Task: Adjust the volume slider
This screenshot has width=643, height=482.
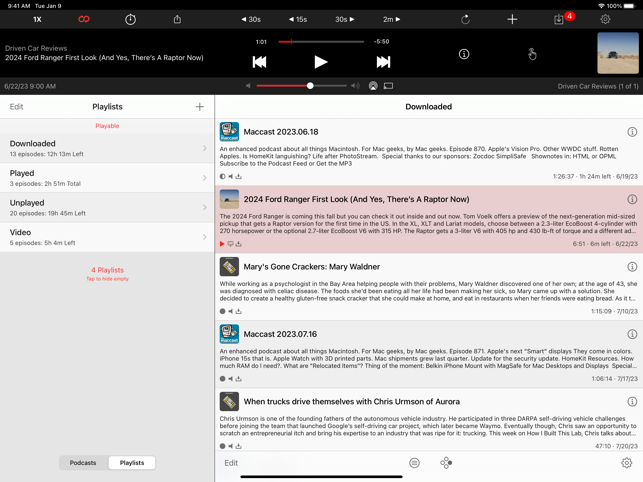Action: [302, 86]
